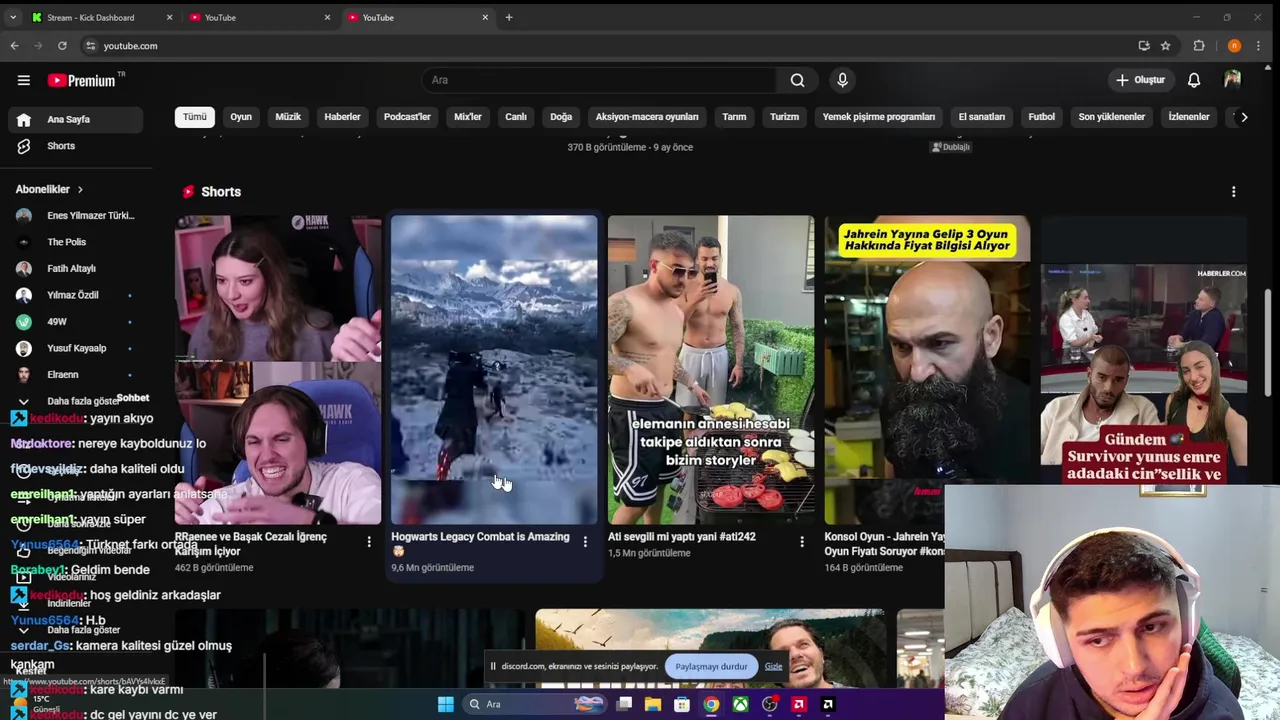
Task: Open options menu for Ati sevgili short
Action: pyautogui.click(x=801, y=542)
